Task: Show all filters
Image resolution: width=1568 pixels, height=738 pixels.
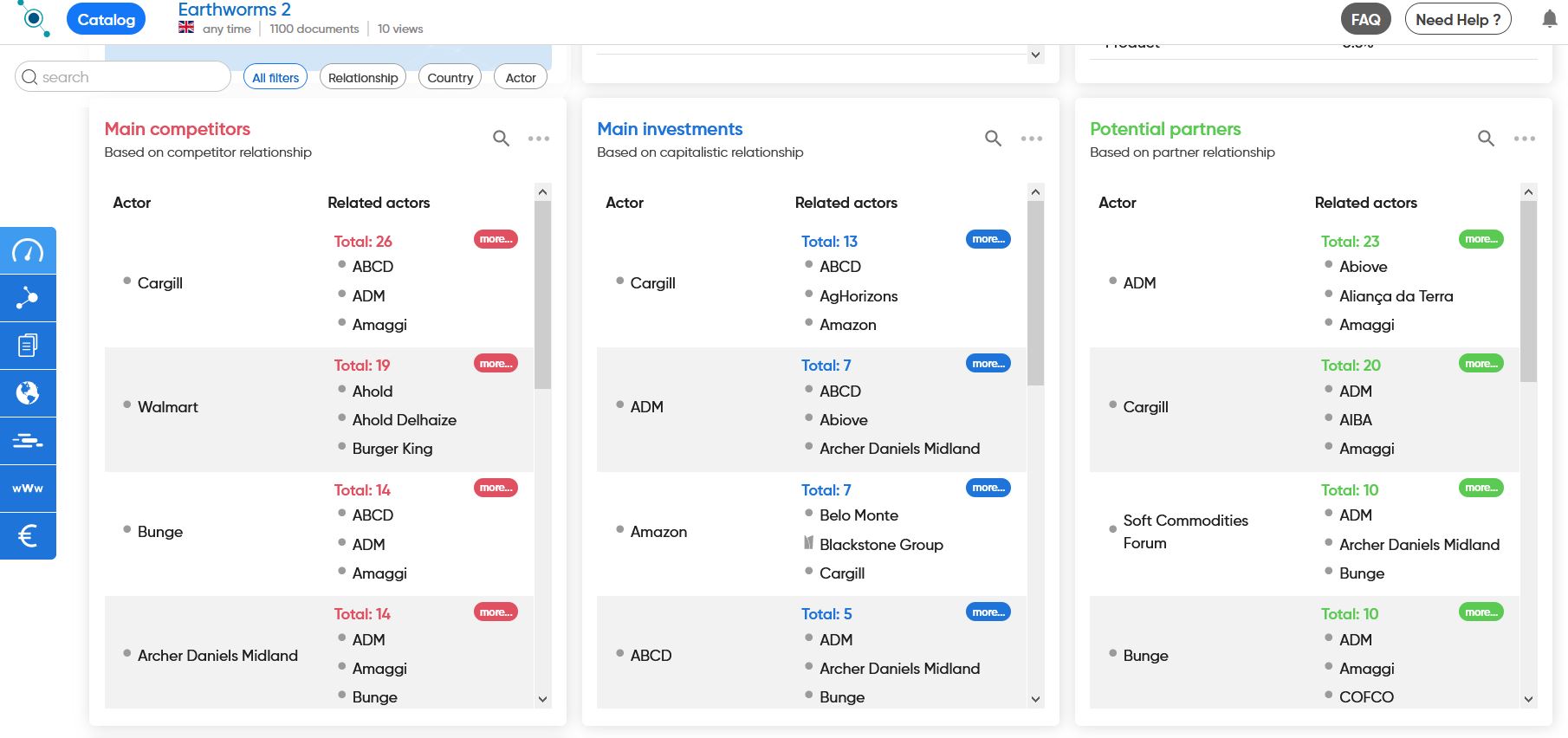Action: pos(275,77)
